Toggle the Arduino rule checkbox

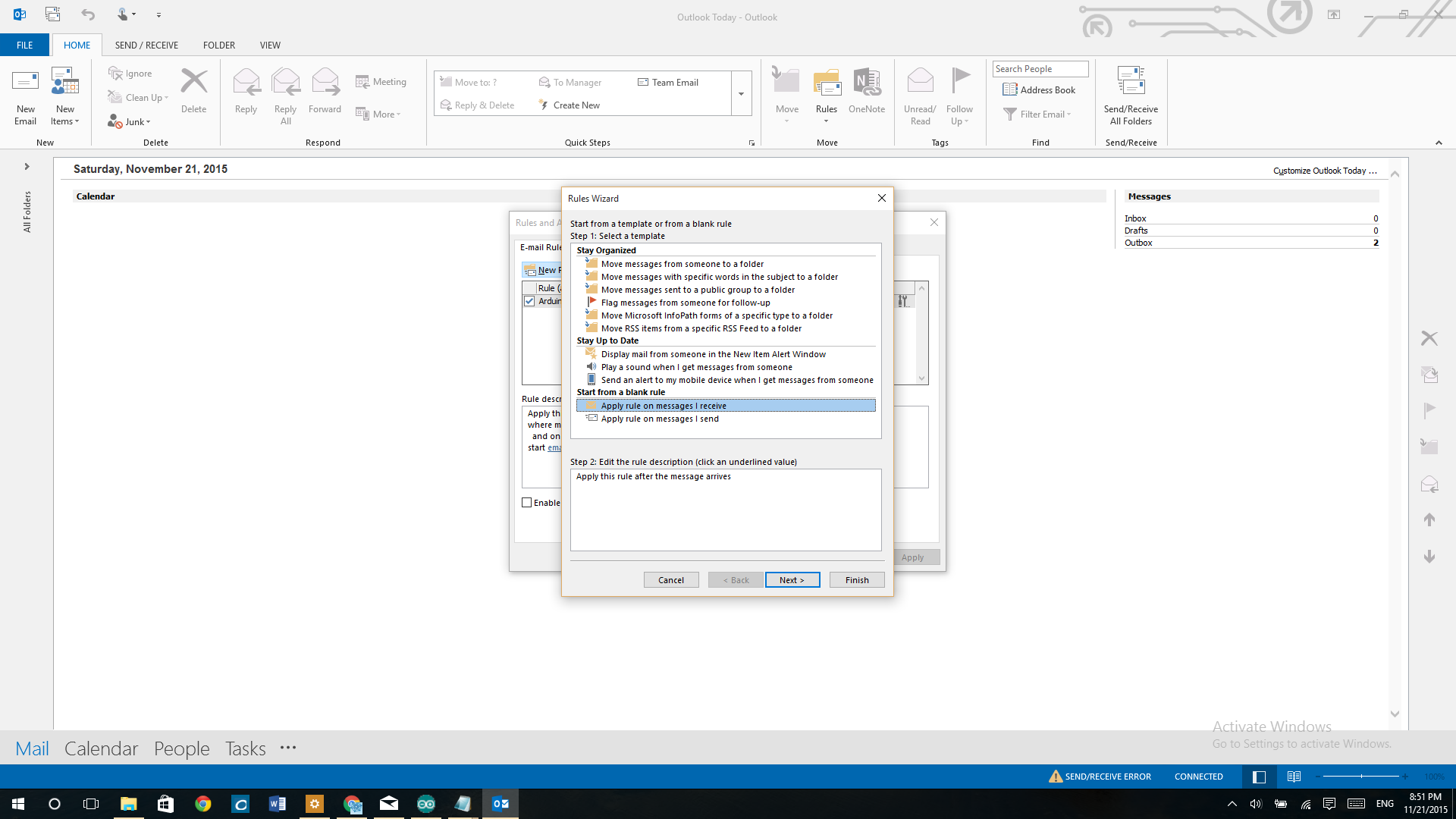529,301
